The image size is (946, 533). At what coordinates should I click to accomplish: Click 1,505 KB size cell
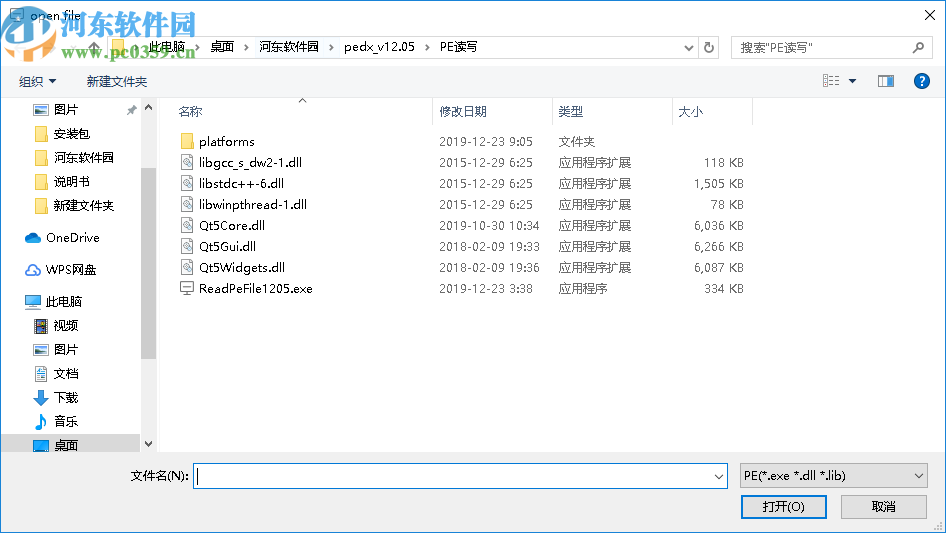(718, 184)
